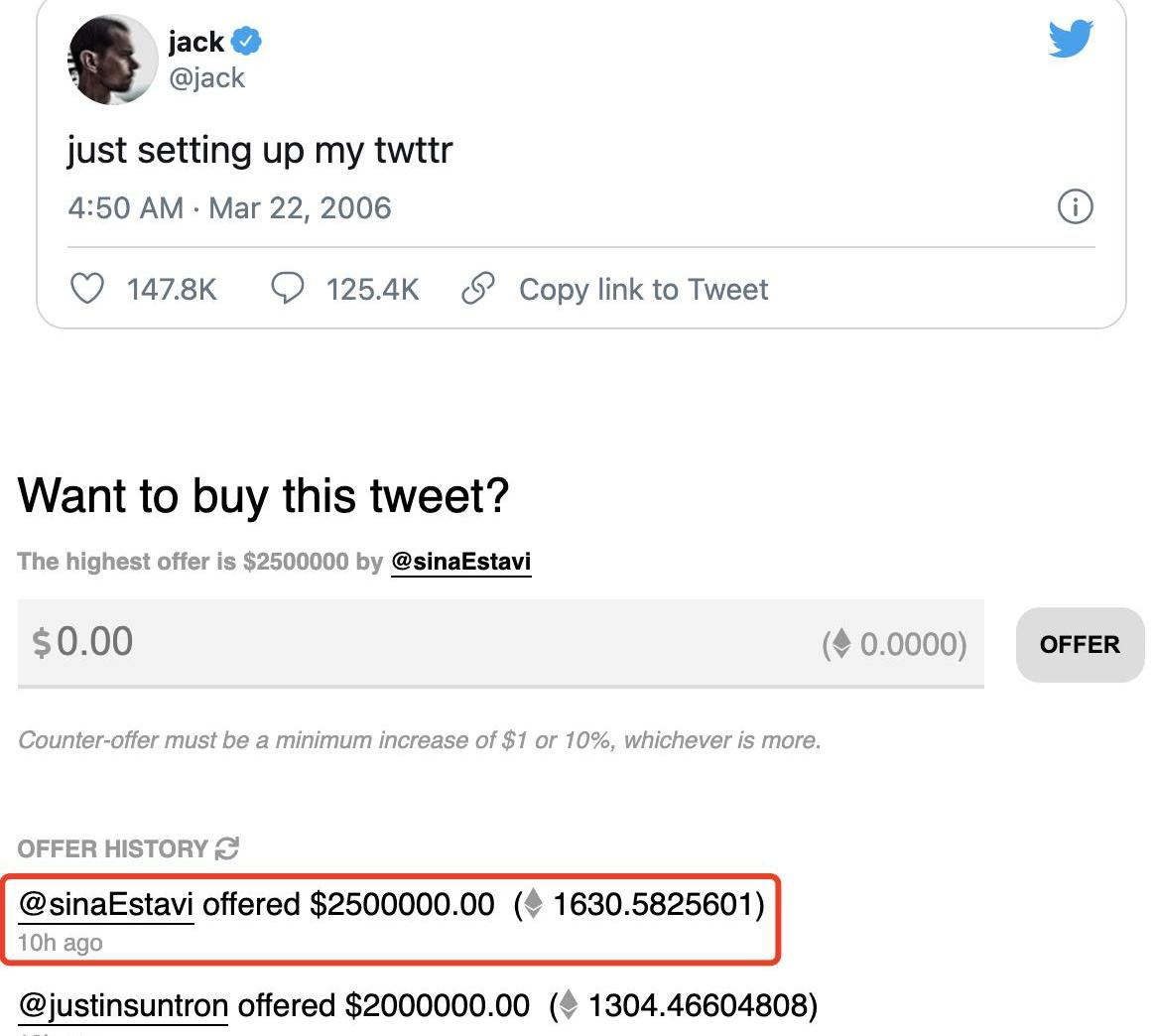Open @sinaEstavi in offer history list

[x=106, y=904]
